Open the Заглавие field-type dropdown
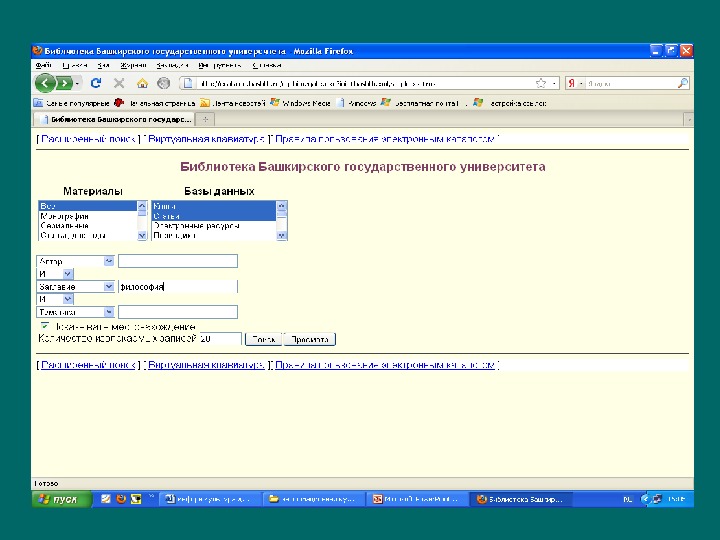720x540 pixels. (x=75, y=287)
